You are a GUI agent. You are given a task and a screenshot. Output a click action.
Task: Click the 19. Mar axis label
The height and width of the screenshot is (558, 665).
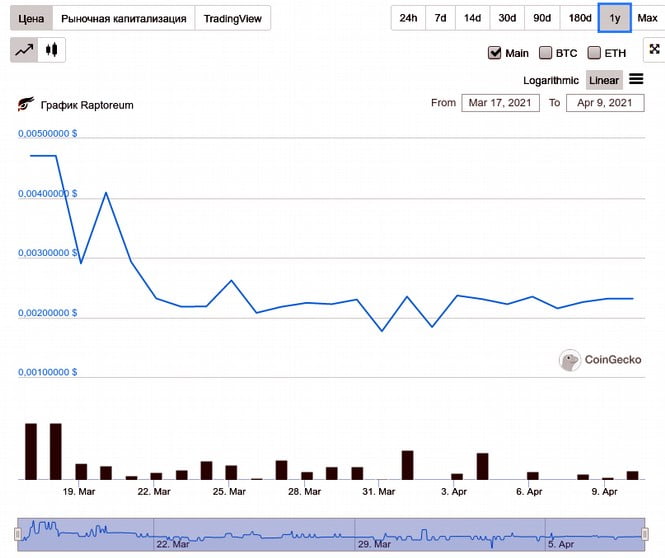79,492
